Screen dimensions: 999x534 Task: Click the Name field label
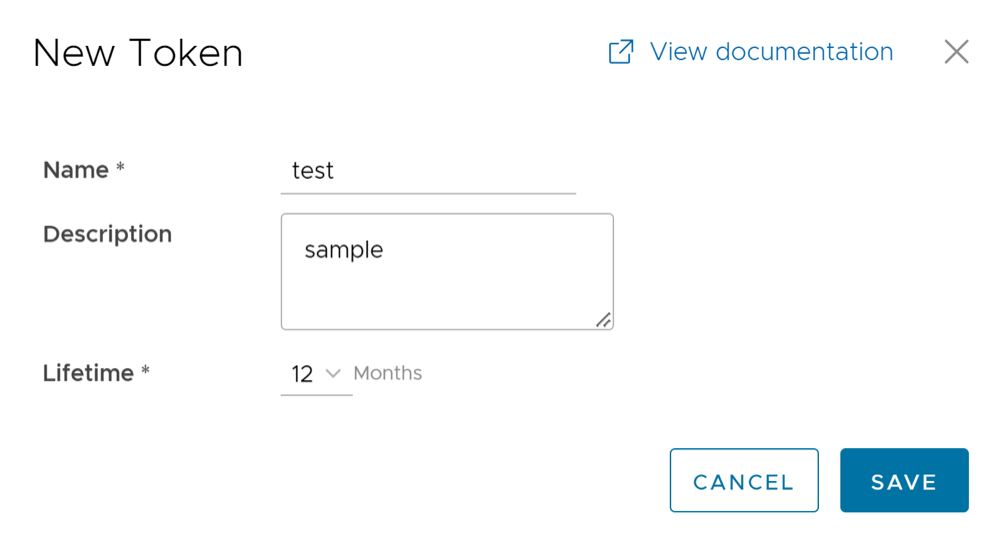(x=76, y=170)
